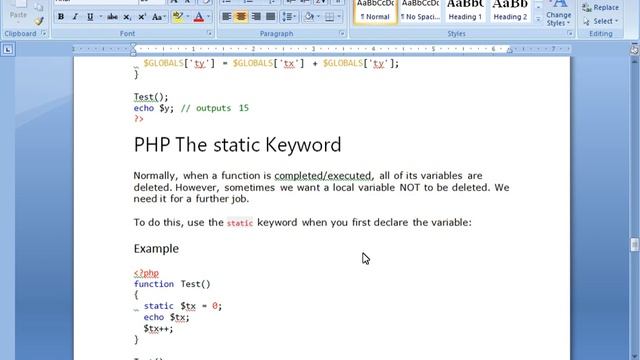Apply the Normal style

click(x=375, y=11)
